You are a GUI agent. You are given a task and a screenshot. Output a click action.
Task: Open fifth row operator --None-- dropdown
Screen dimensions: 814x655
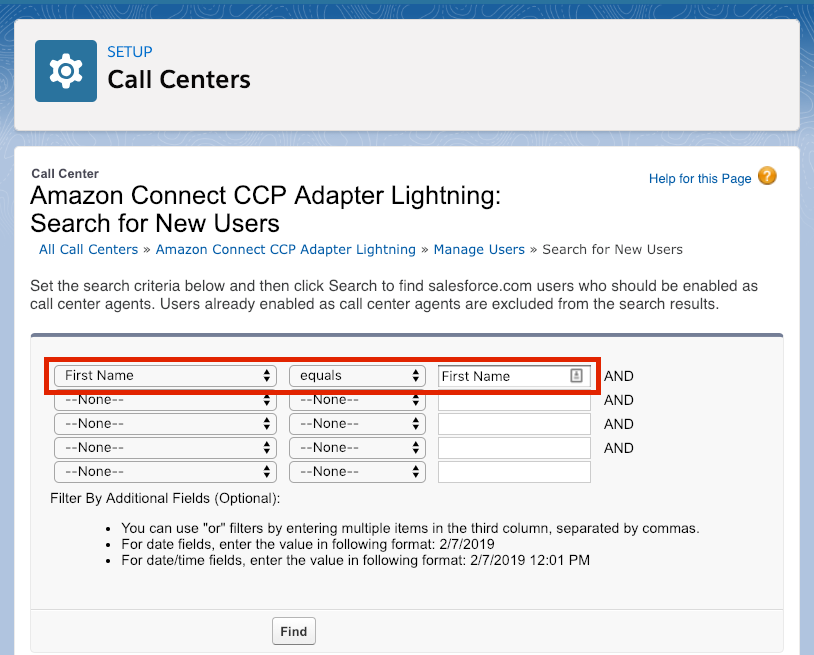click(x=357, y=472)
